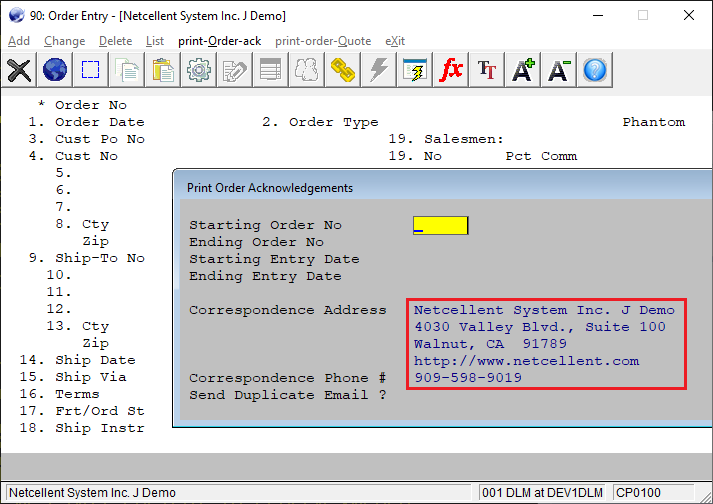Viewport: 713px width, 504px height.
Task: Click the Starting Order No label
Action: (266, 225)
